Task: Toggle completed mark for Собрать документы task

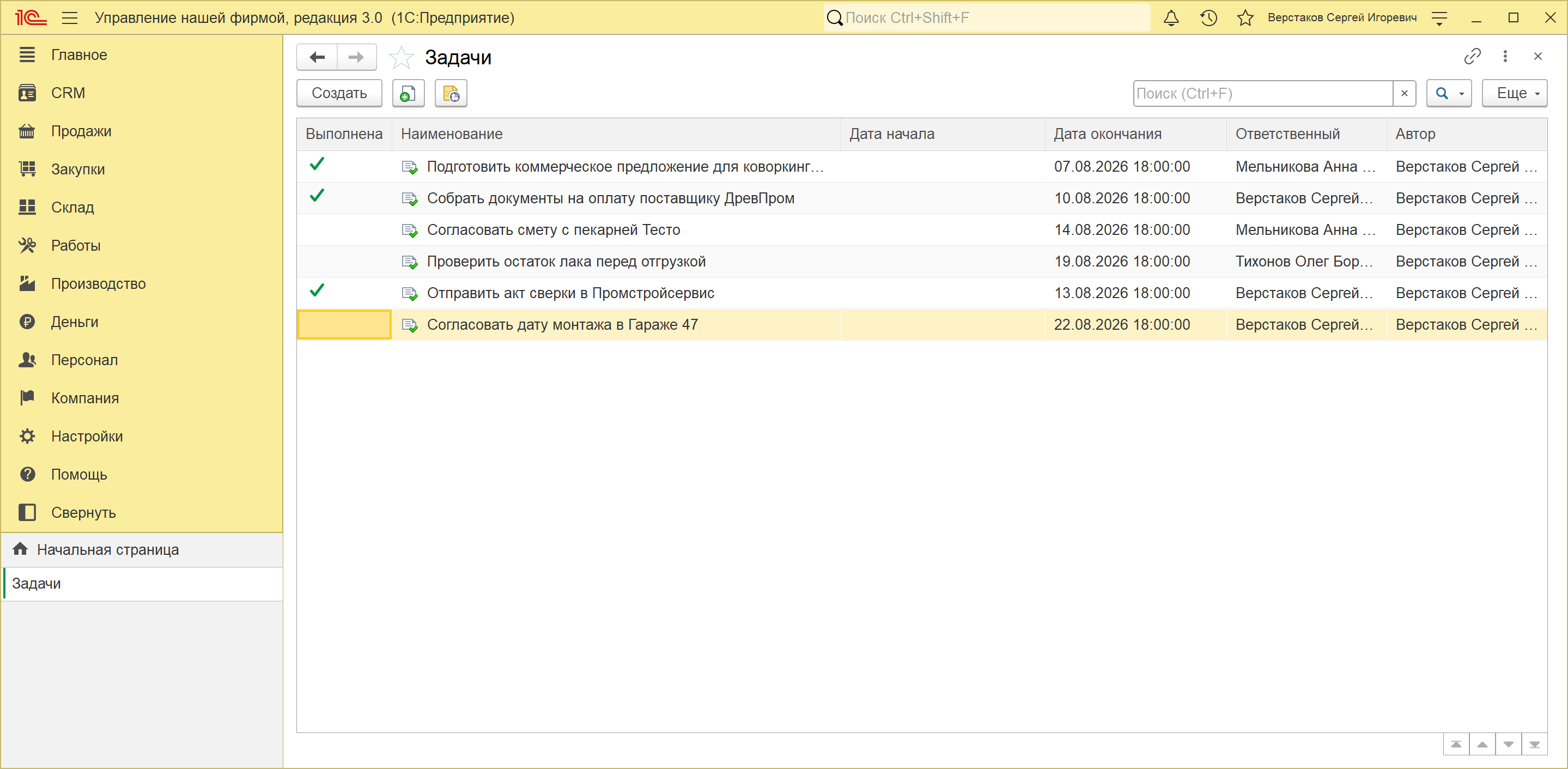Action: click(x=317, y=196)
